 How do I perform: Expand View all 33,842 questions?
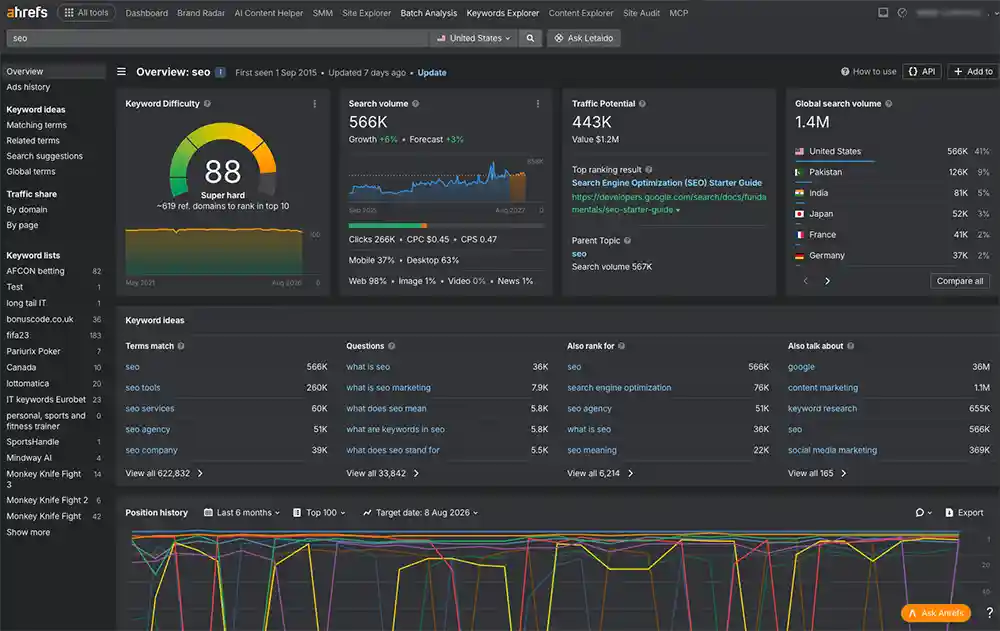[383, 473]
